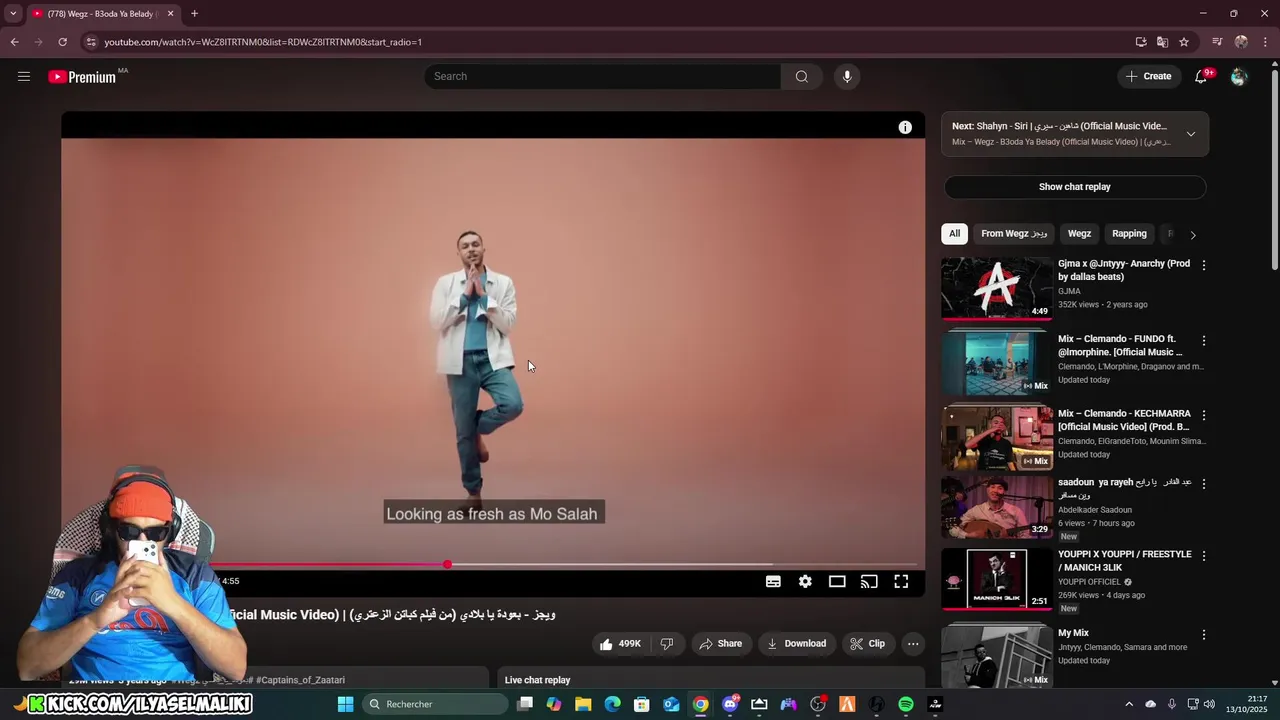1280x720 pixels.
Task: Show hidden system tray icons
Action: 1129,704
